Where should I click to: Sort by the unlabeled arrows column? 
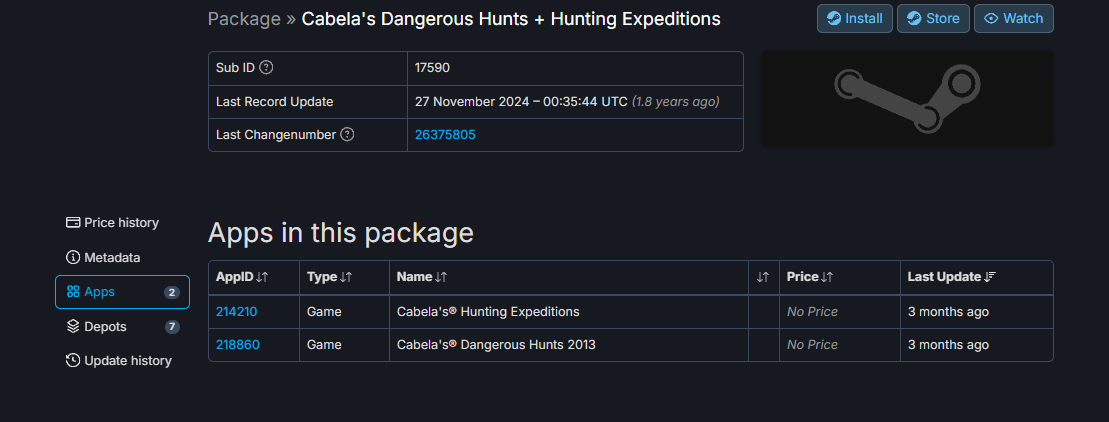point(763,278)
